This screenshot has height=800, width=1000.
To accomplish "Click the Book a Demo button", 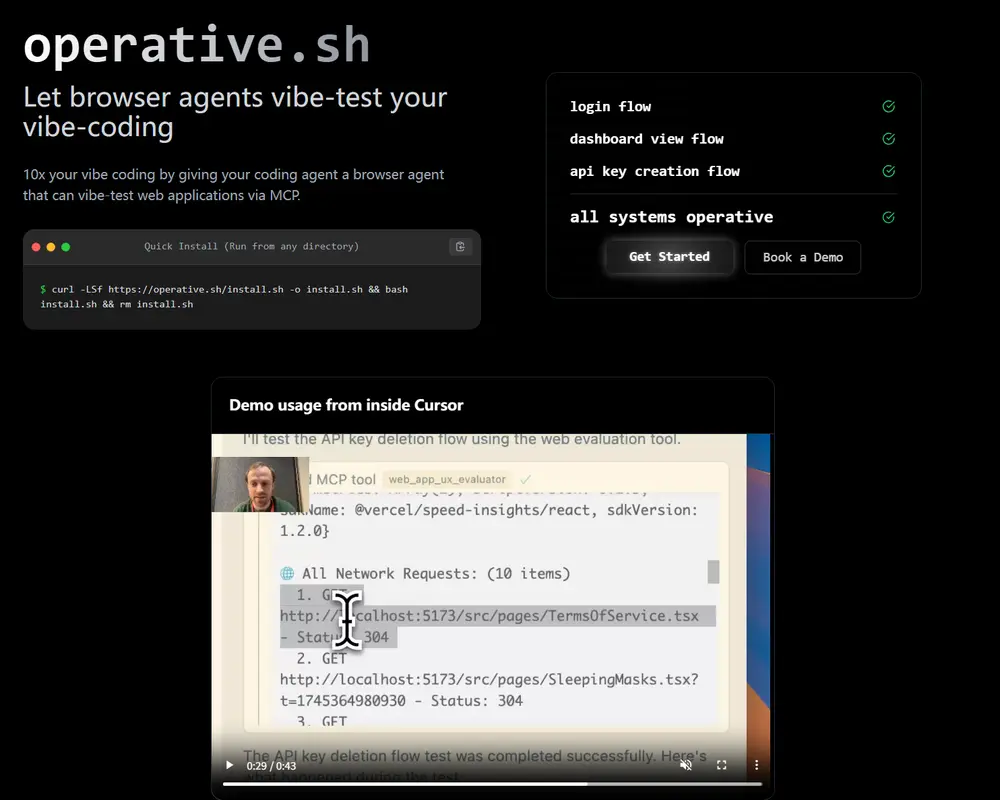I will coord(802,257).
